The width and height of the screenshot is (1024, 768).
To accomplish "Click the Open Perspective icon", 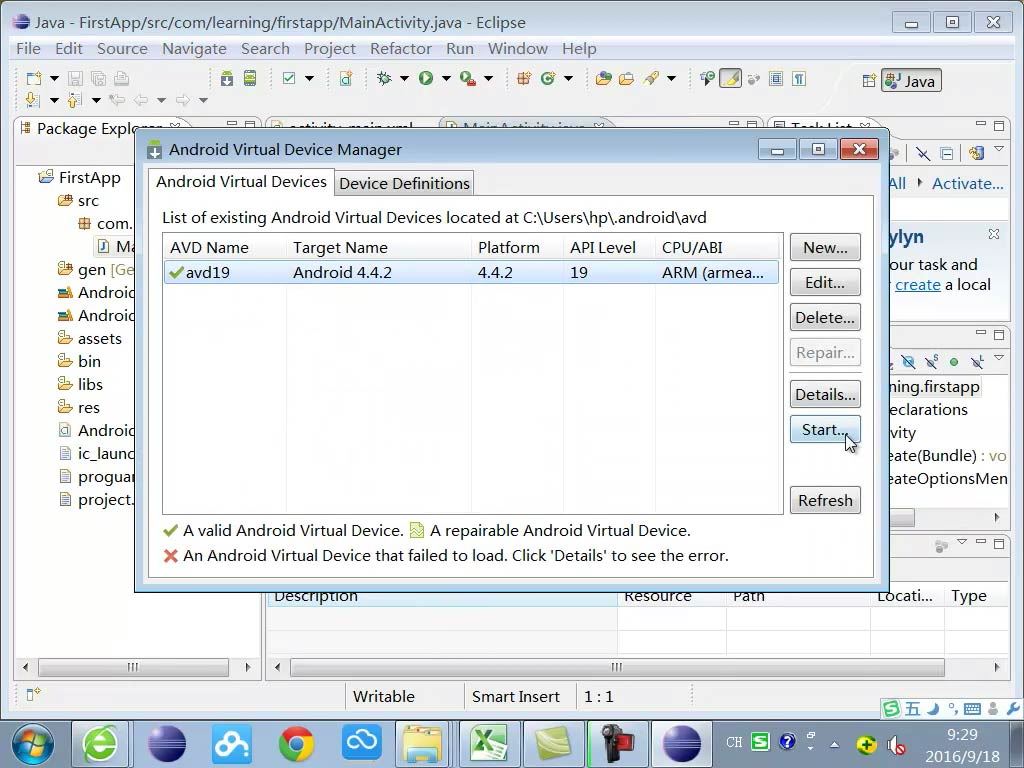I will tap(869, 81).
